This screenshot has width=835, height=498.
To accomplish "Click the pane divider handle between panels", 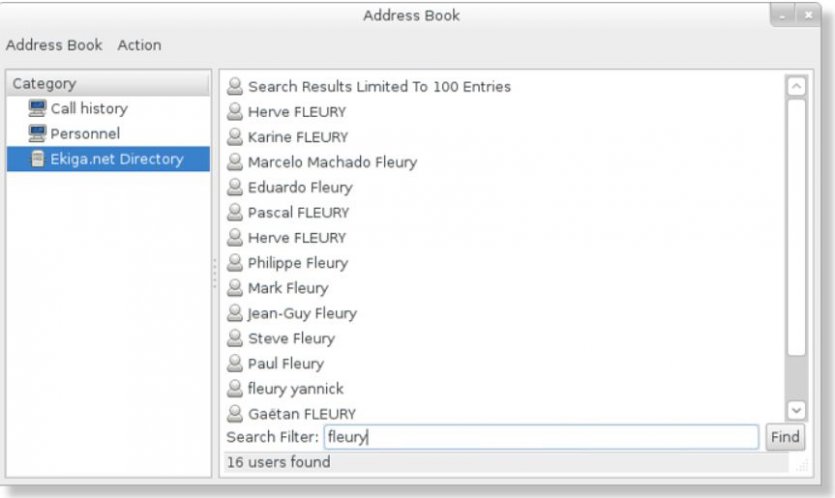I will coord(214,273).
